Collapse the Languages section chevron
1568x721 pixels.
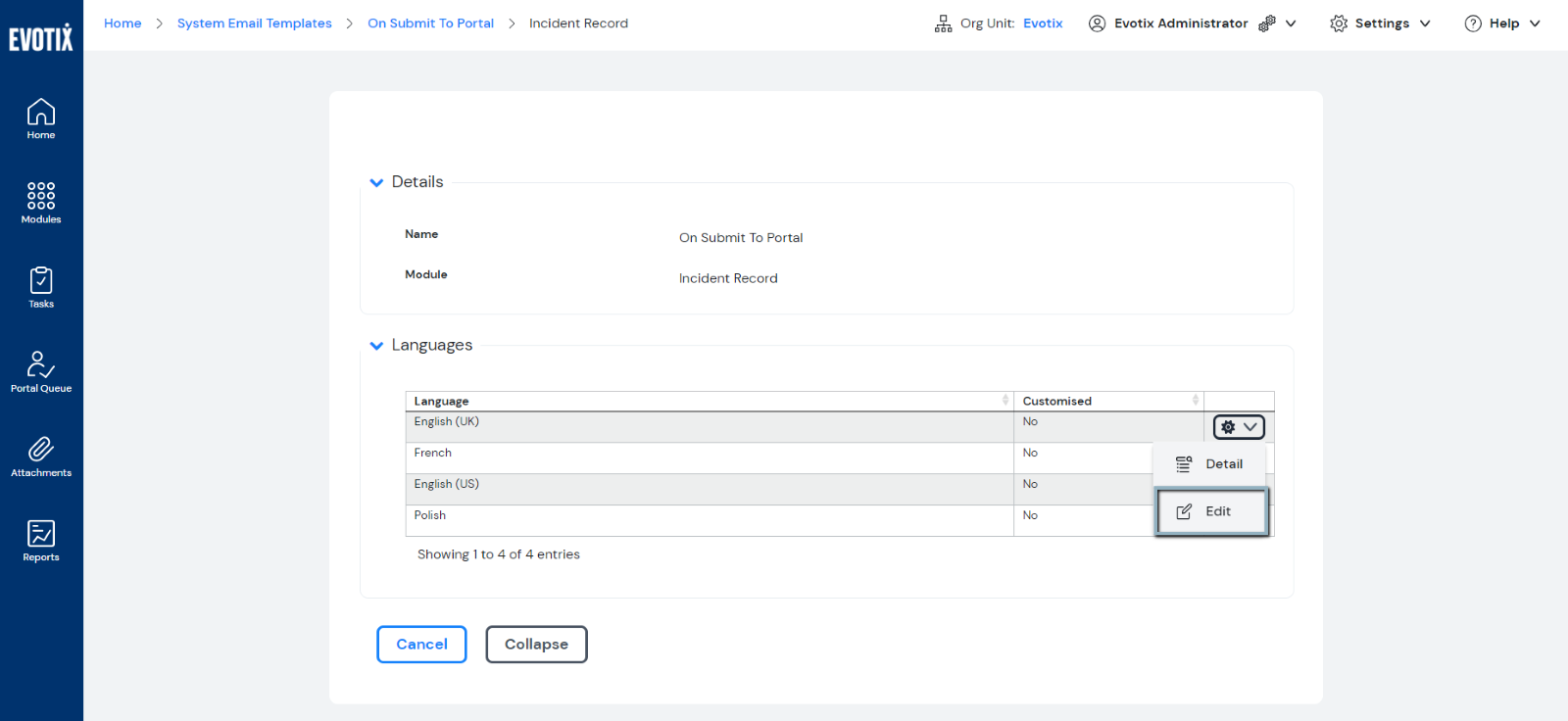376,346
